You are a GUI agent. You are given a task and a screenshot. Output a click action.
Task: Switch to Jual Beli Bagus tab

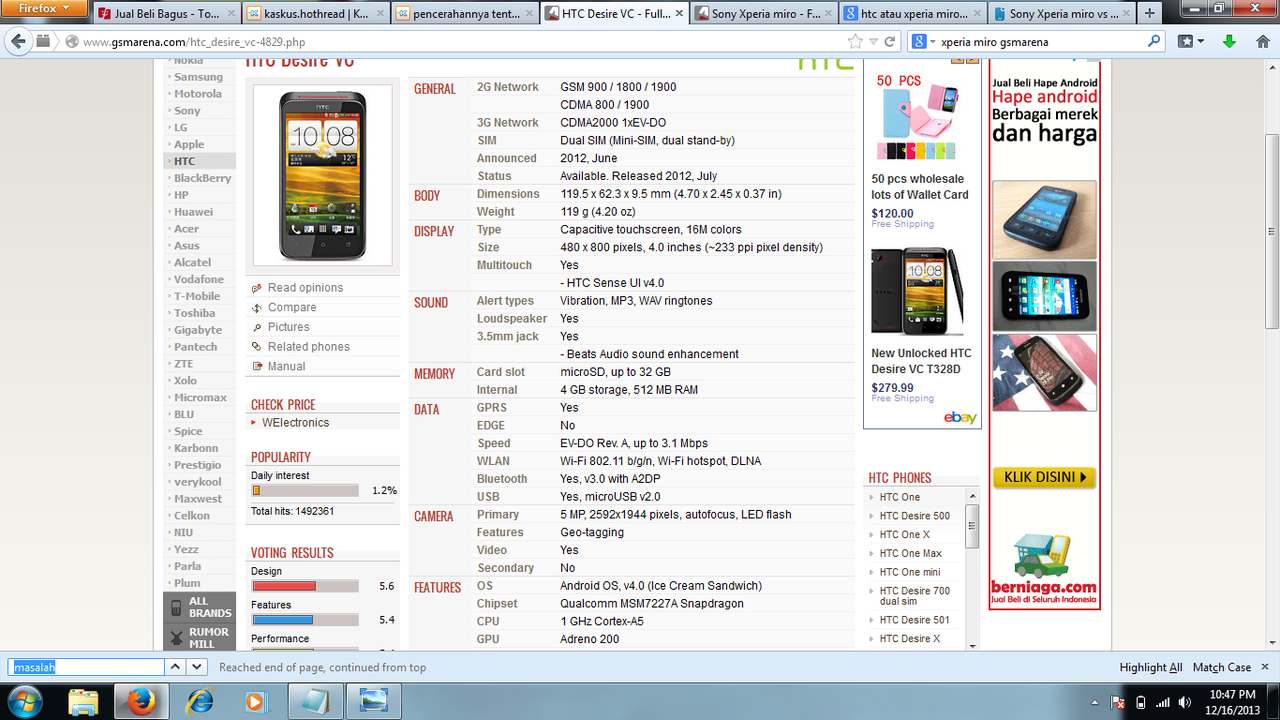tap(167, 14)
